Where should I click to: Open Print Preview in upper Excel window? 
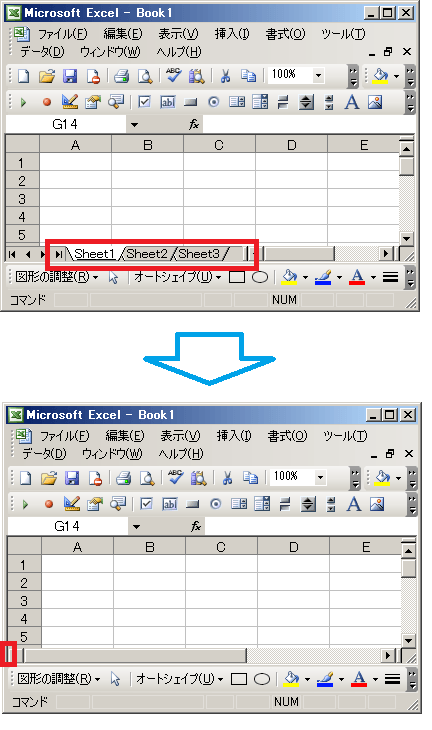tap(145, 76)
